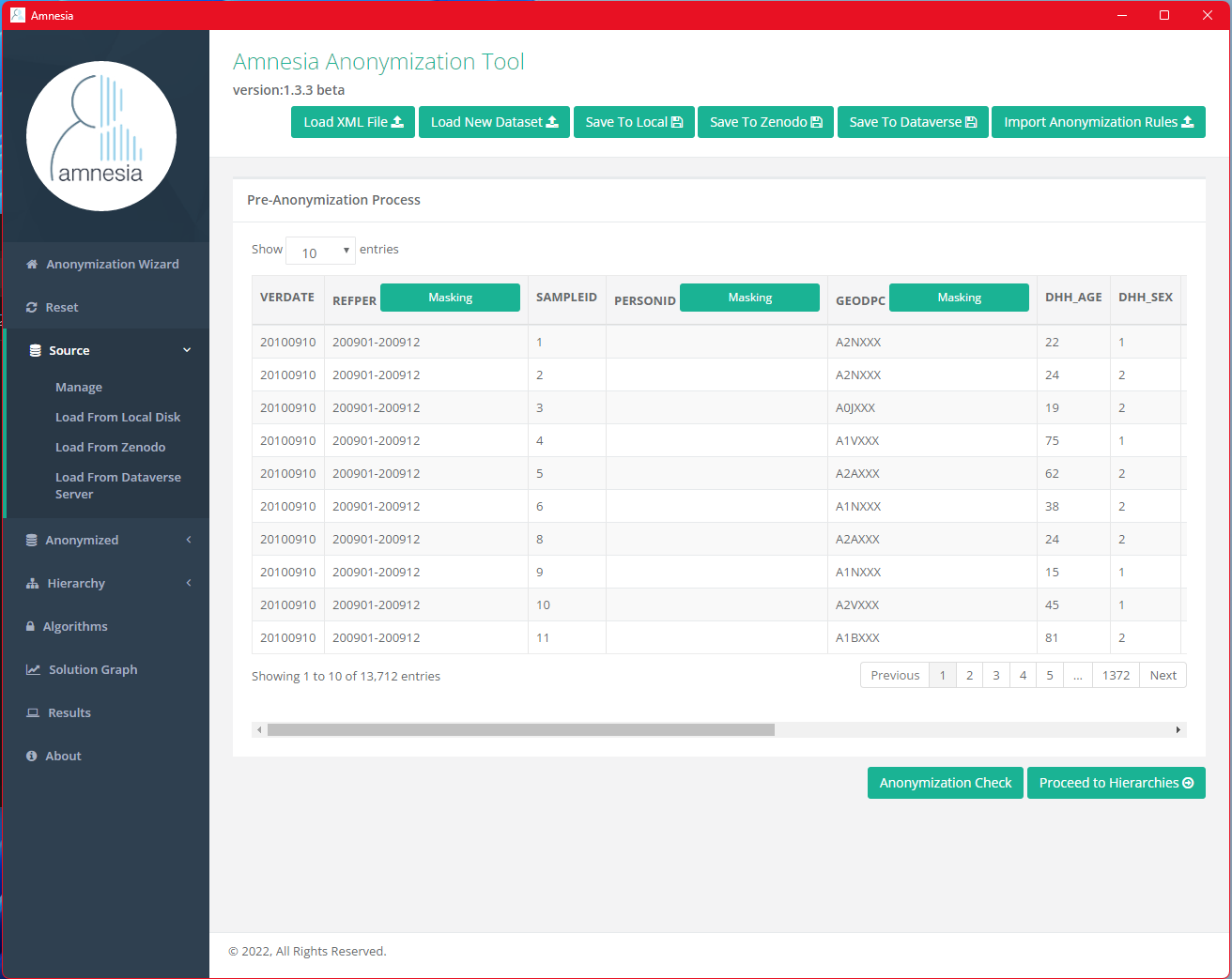Screen dimensions: 1232x979
Task: Collapse the Source menu chevron
Action: pyautogui.click(x=187, y=350)
